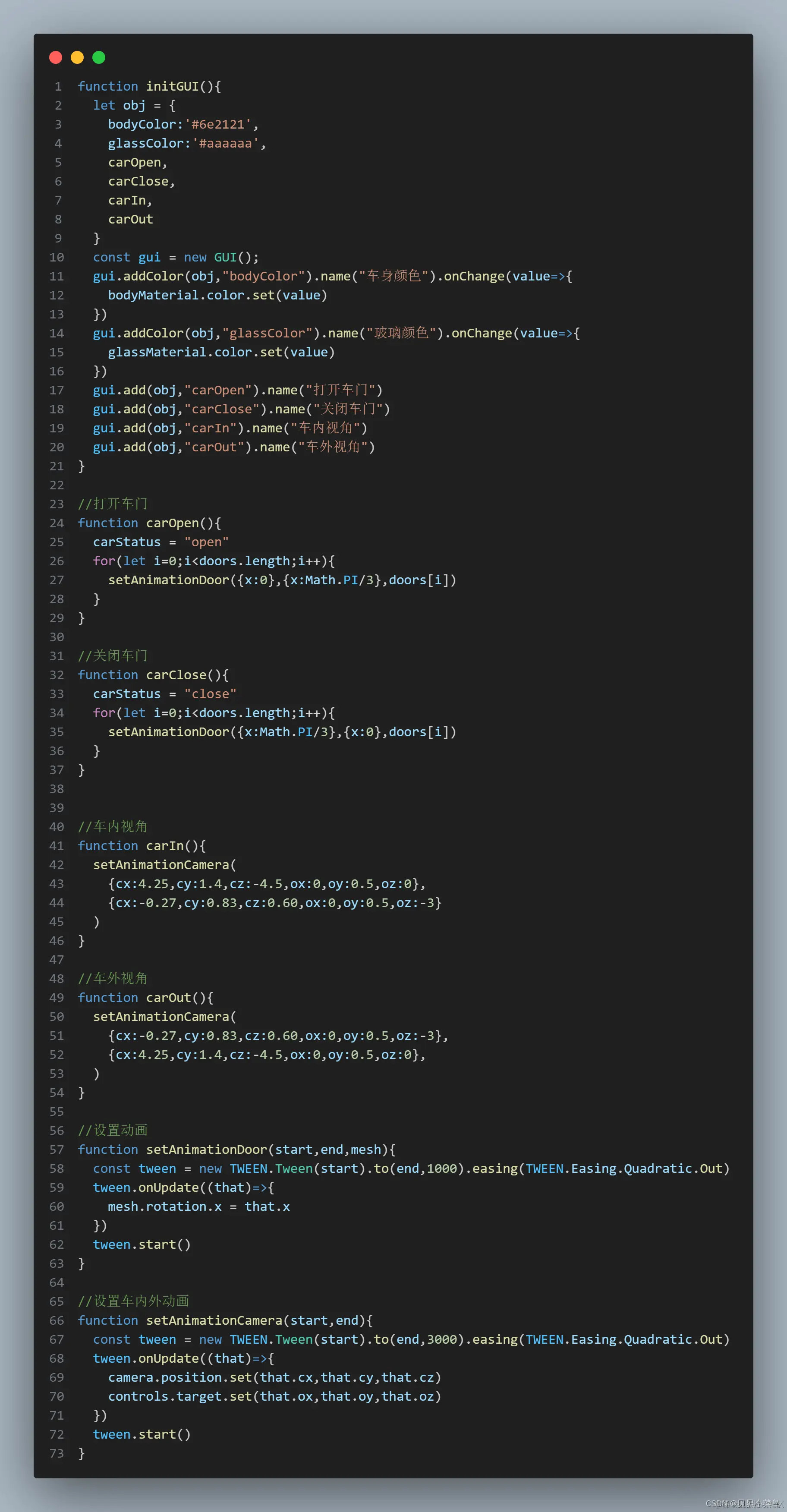The height and width of the screenshot is (1512, 787).
Task: Click the string '#aaaaaa' for glassColor
Action: tap(225, 143)
